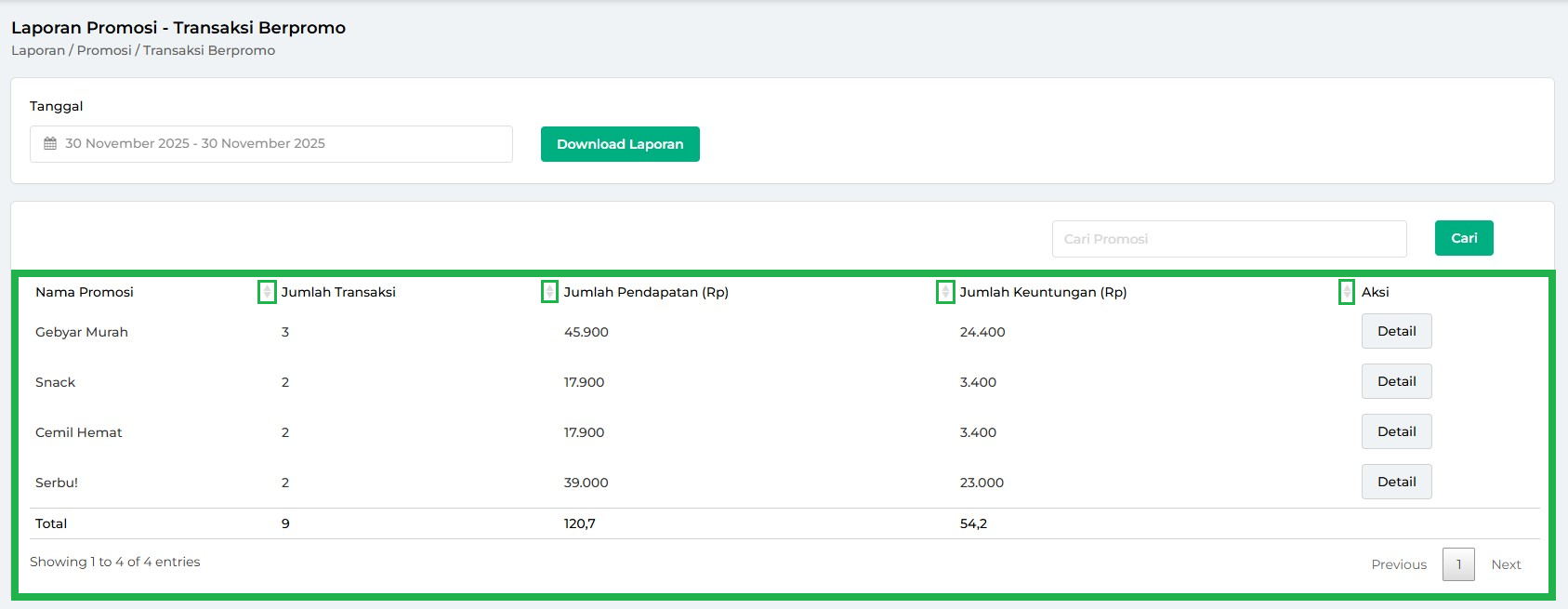View Detail for the Snack promotion

coord(1396,382)
